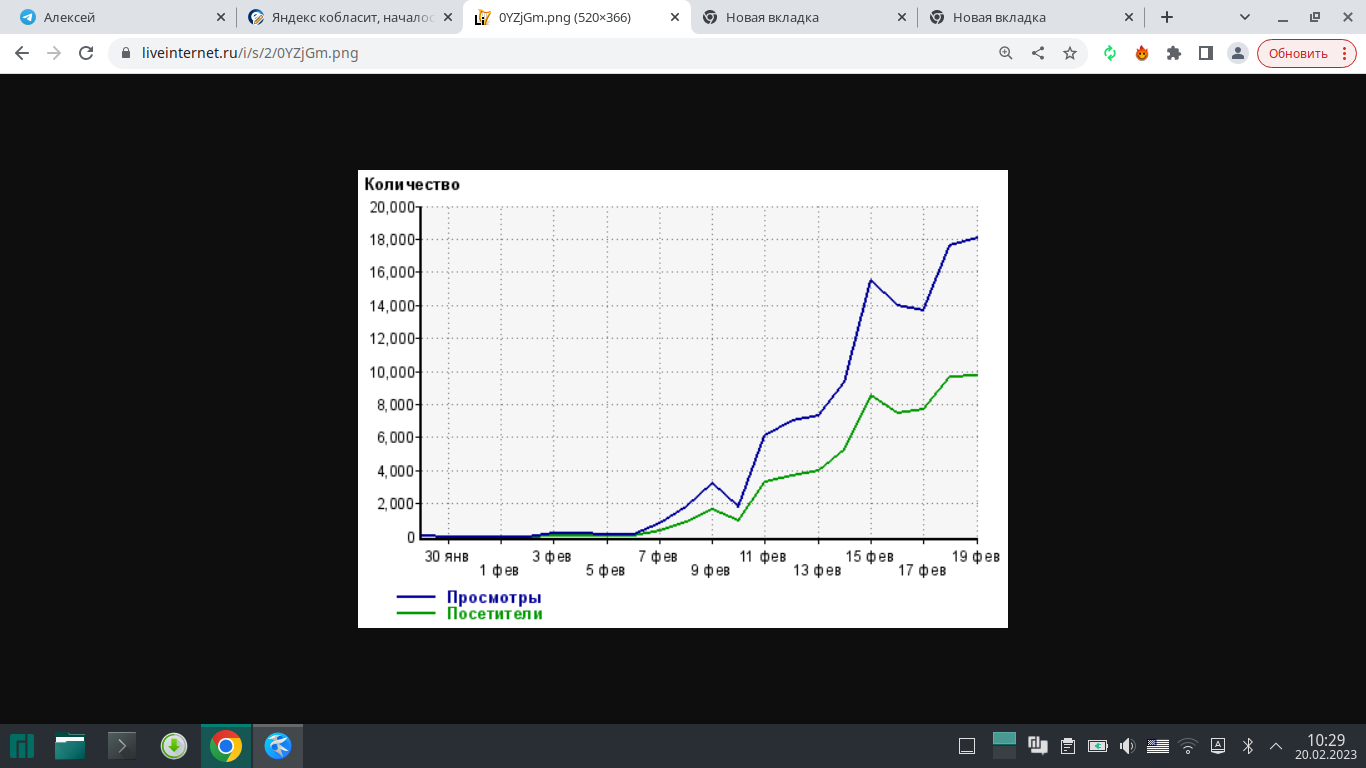Expand hidden system tray icons
The height and width of the screenshot is (768, 1366).
1276,746
